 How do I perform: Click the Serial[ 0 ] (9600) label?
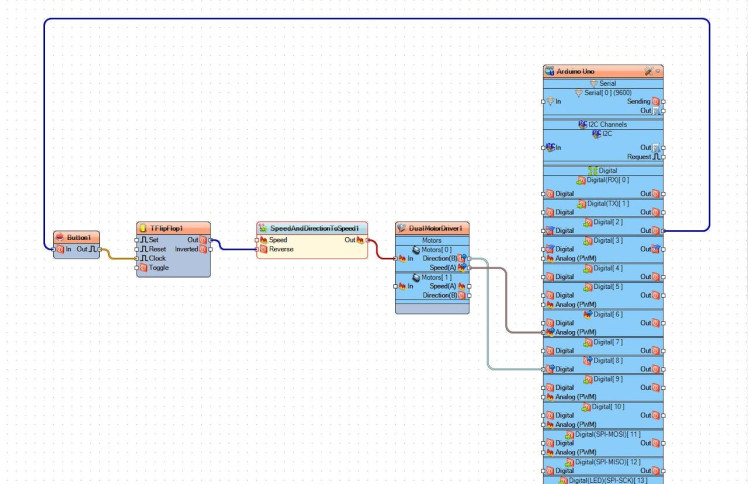click(608, 93)
